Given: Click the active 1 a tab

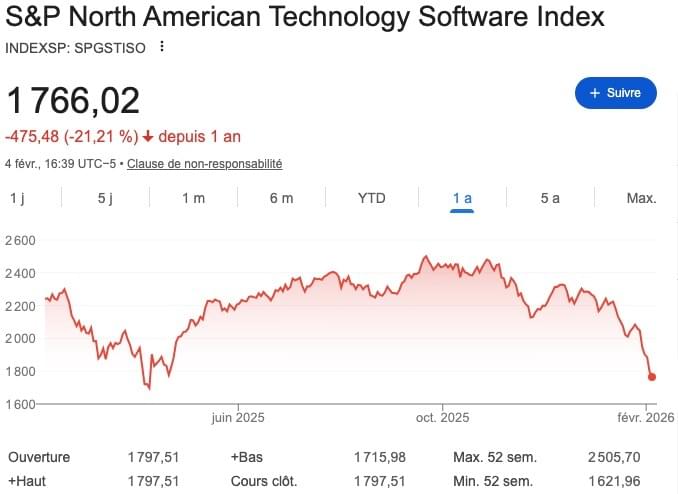Looking at the screenshot, I should (461, 198).
